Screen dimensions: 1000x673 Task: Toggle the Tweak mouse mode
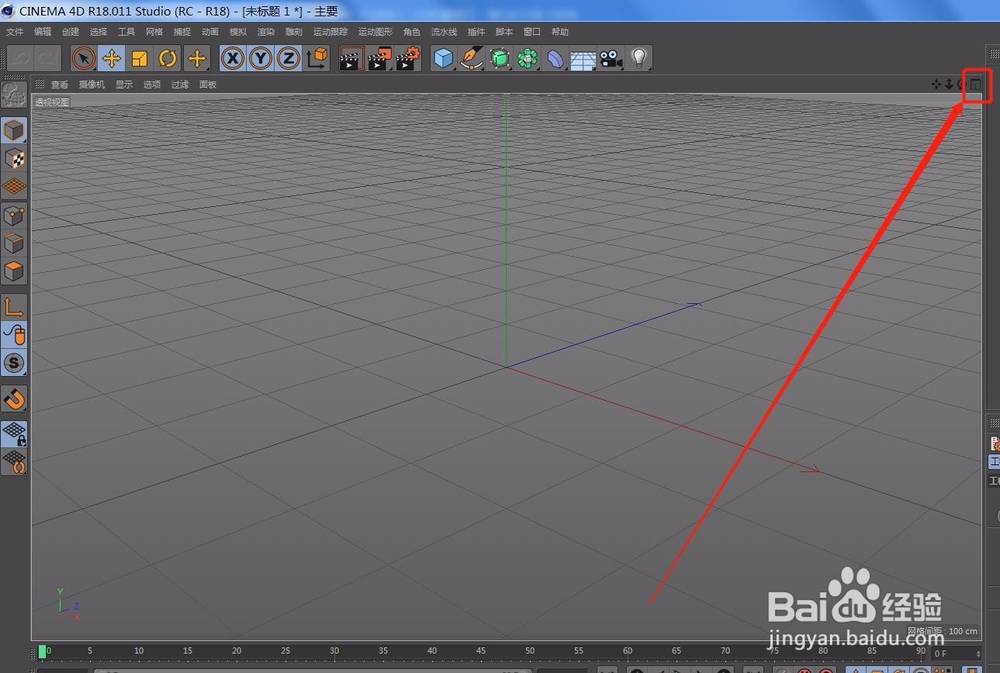point(13,334)
